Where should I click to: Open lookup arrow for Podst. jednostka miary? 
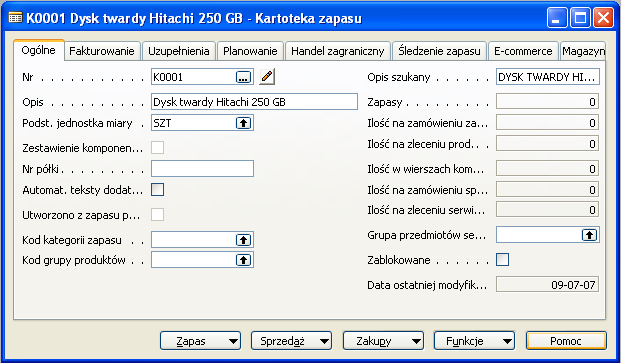coord(243,123)
